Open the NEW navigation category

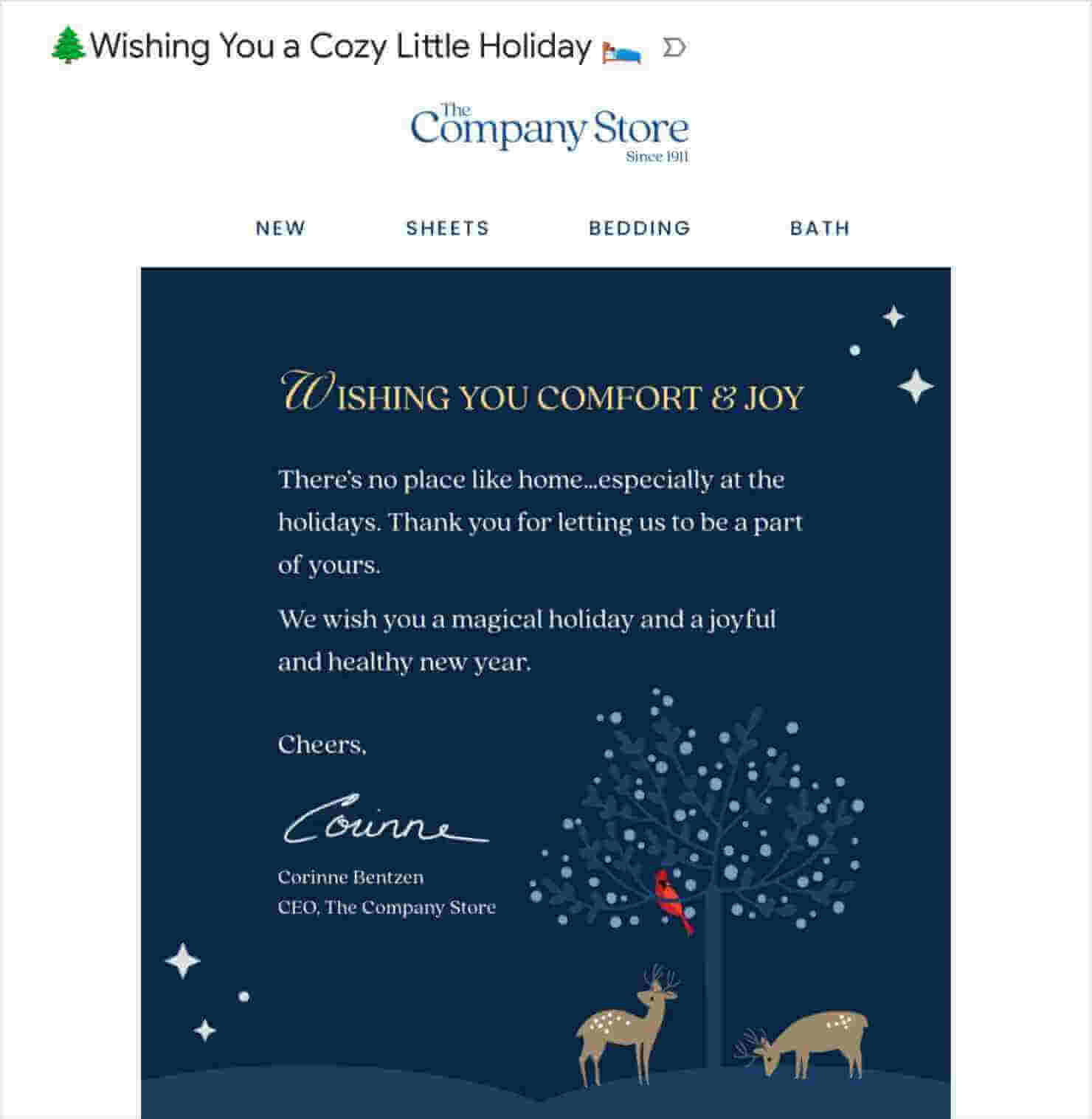pyautogui.click(x=279, y=227)
